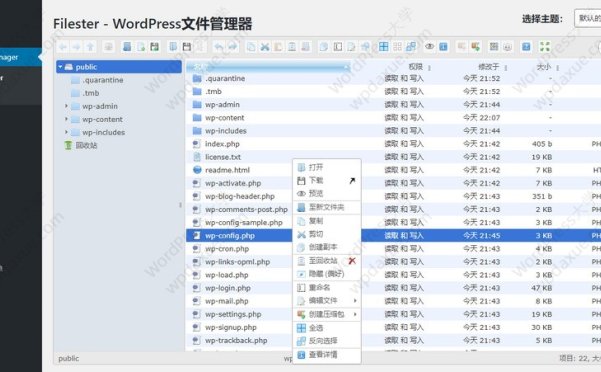Choose 剪切 in the context menu
The height and width of the screenshot is (372, 601).
click(x=327, y=234)
